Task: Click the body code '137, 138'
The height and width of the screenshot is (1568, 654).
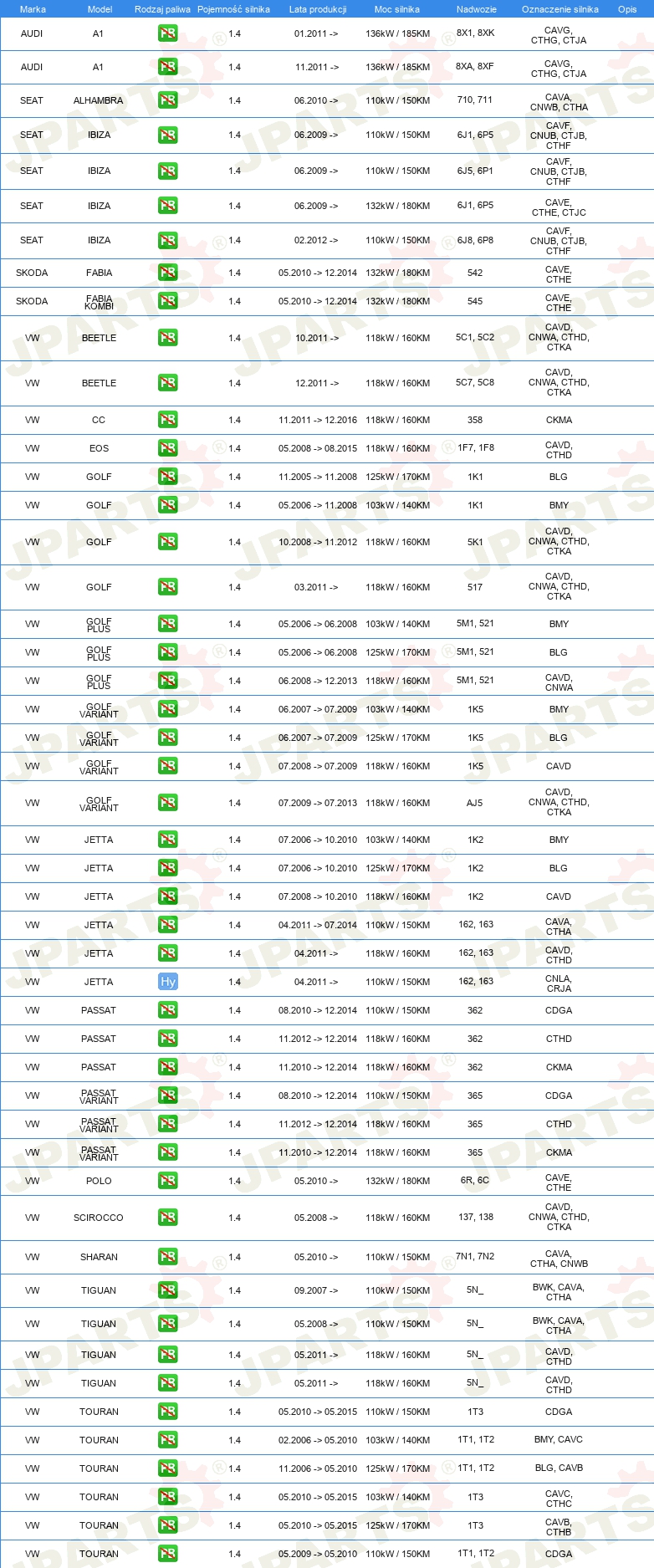Action: click(x=475, y=1217)
